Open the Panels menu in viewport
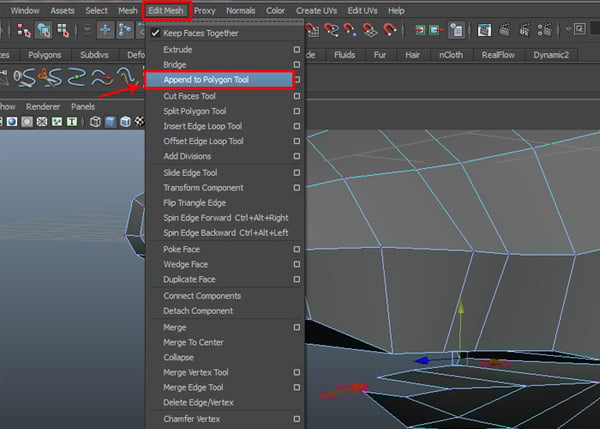The height and width of the screenshot is (429, 600). click(83, 106)
